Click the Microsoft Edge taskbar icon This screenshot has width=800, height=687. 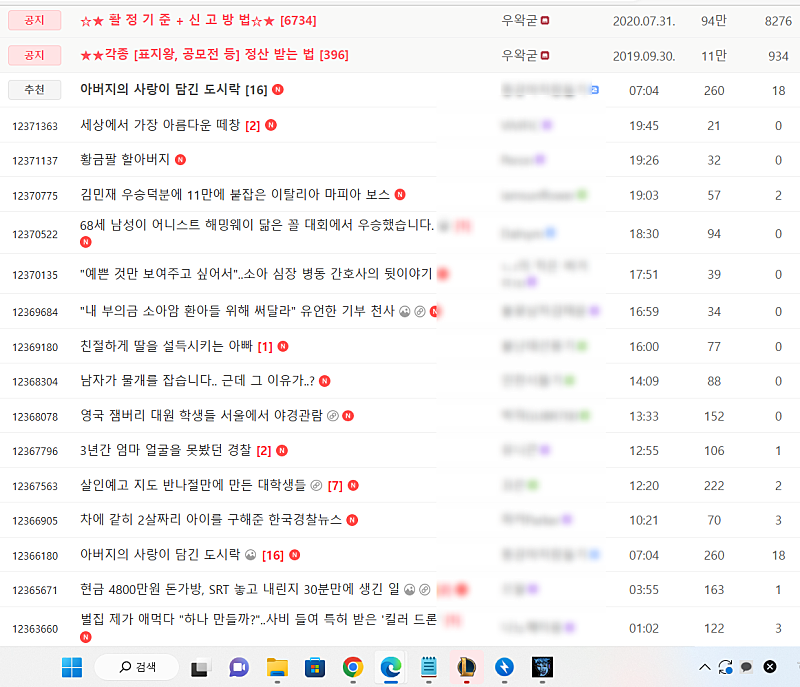pos(390,667)
